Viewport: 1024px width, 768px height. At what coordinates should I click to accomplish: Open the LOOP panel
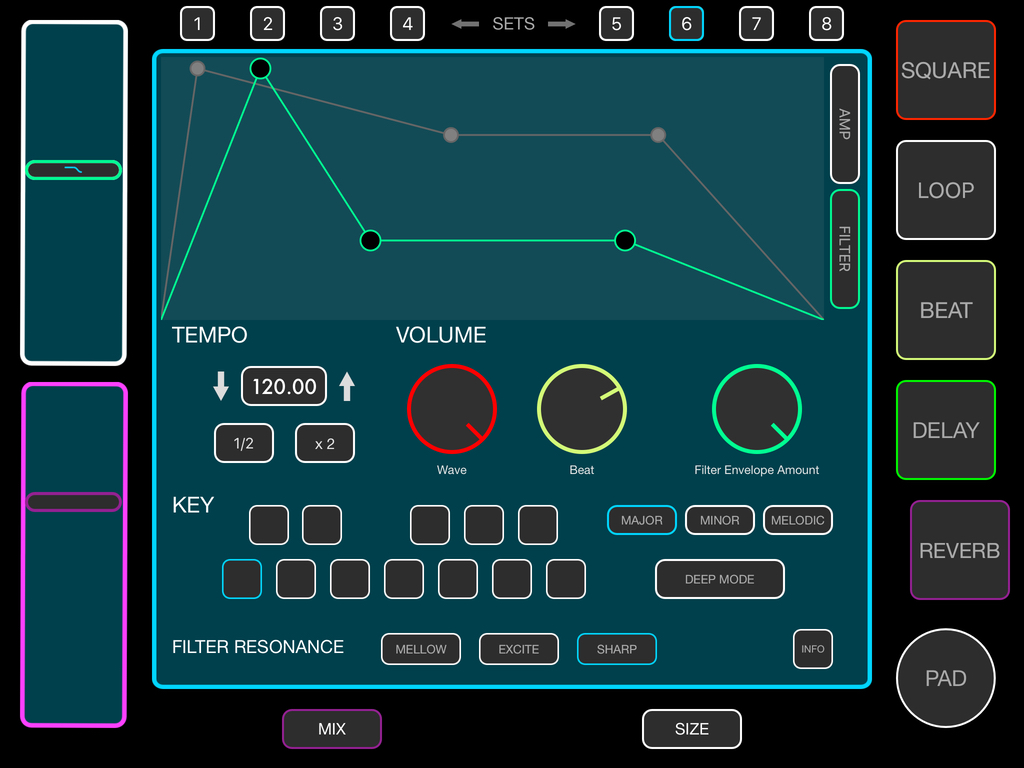tap(946, 190)
